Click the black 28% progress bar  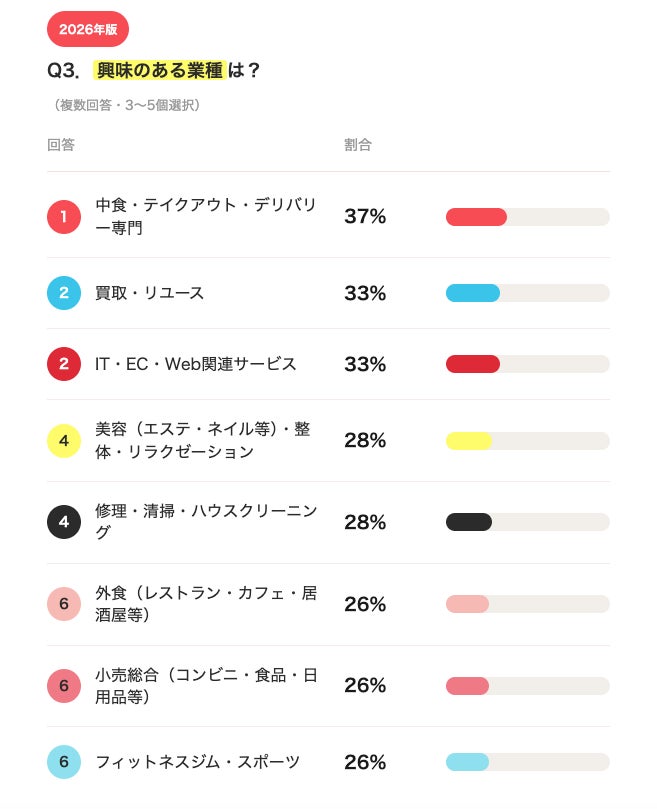[527, 522]
